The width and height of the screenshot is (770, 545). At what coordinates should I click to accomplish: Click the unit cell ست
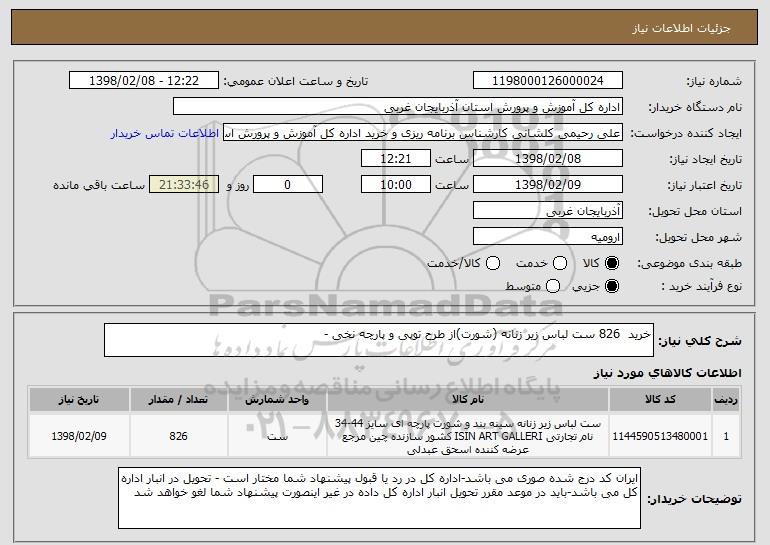[x=277, y=436]
